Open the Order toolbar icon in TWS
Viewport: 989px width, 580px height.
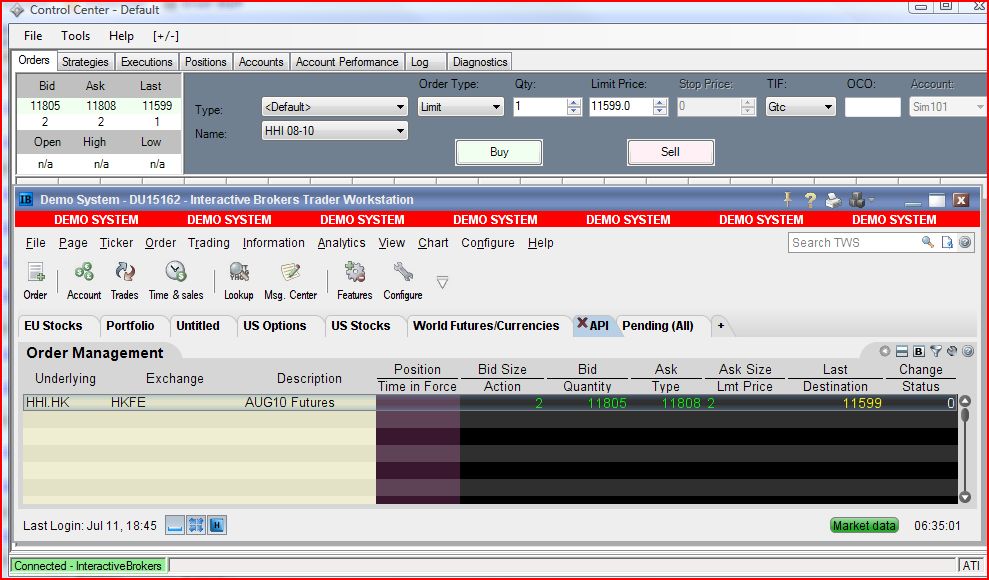(x=35, y=281)
